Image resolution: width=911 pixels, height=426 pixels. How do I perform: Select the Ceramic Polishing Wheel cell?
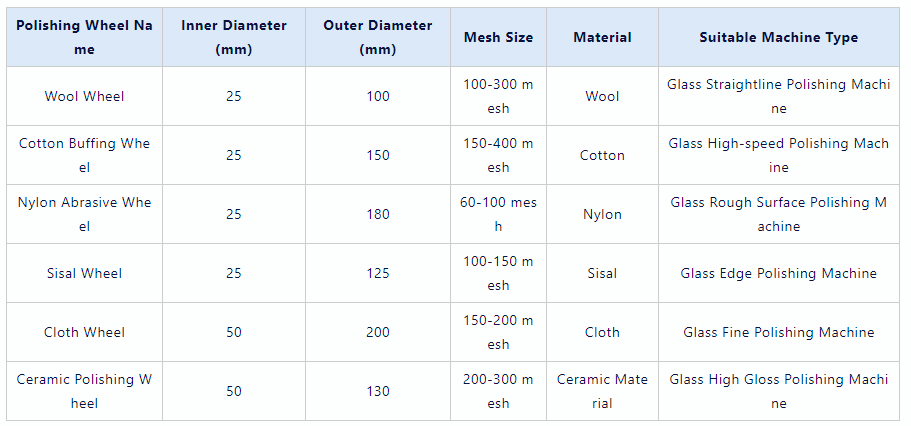pos(84,392)
